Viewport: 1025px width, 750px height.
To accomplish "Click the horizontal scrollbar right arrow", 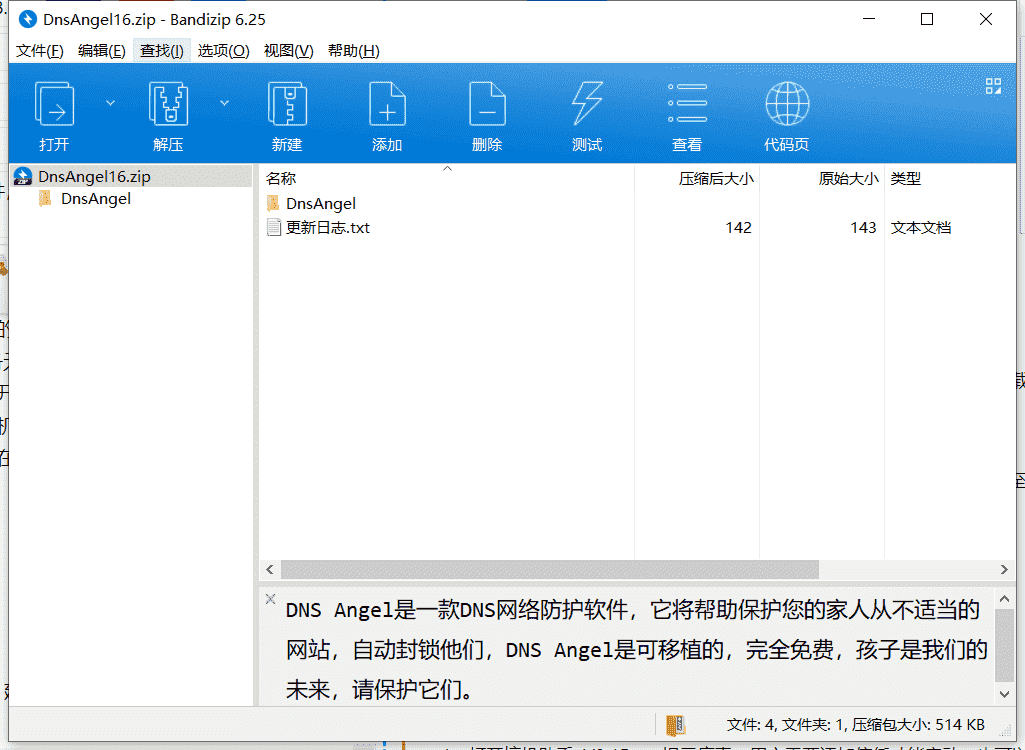I will click(1005, 570).
